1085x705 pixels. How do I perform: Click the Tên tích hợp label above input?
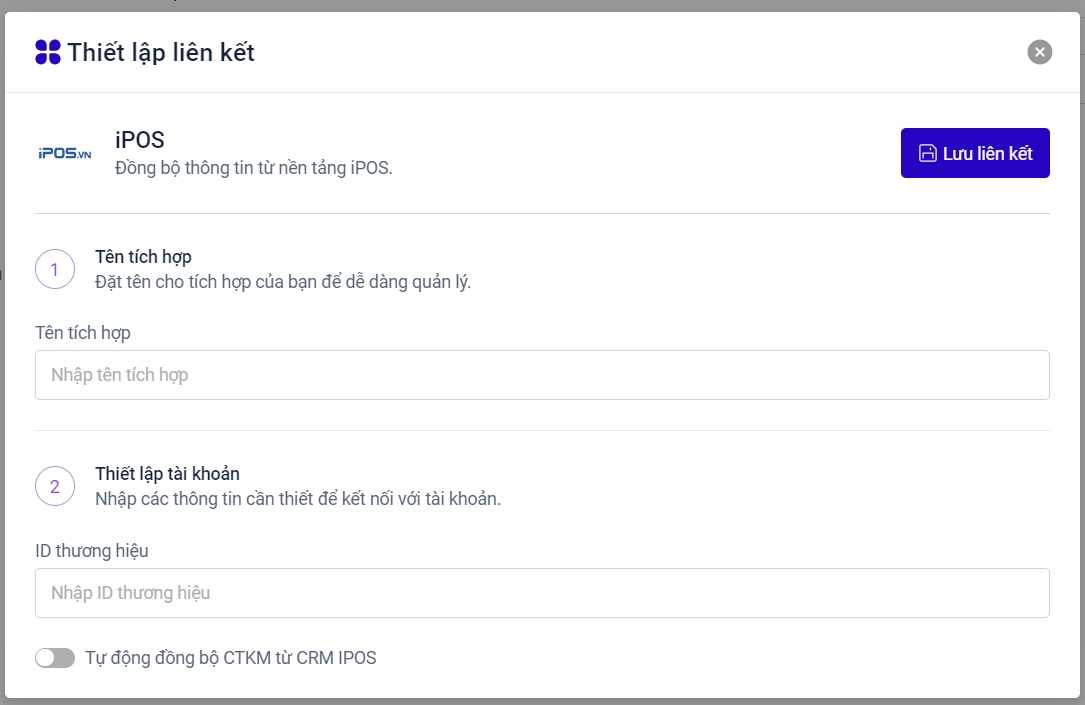[x=83, y=332]
